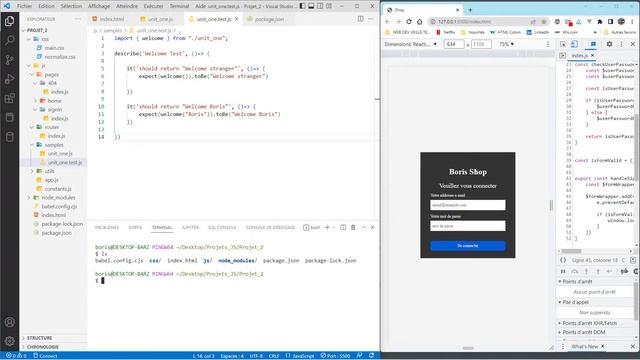Open the Edition menu
The width and height of the screenshot is (640, 360).
coord(46,6)
